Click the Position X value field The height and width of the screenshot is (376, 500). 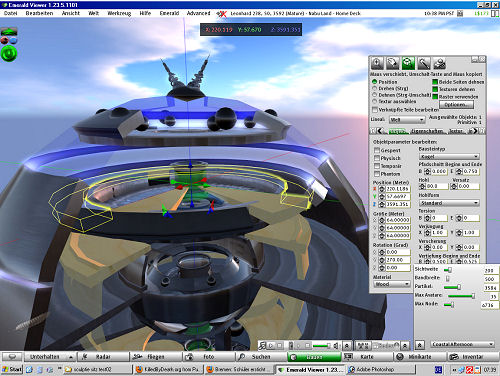click(x=398, y=189)
